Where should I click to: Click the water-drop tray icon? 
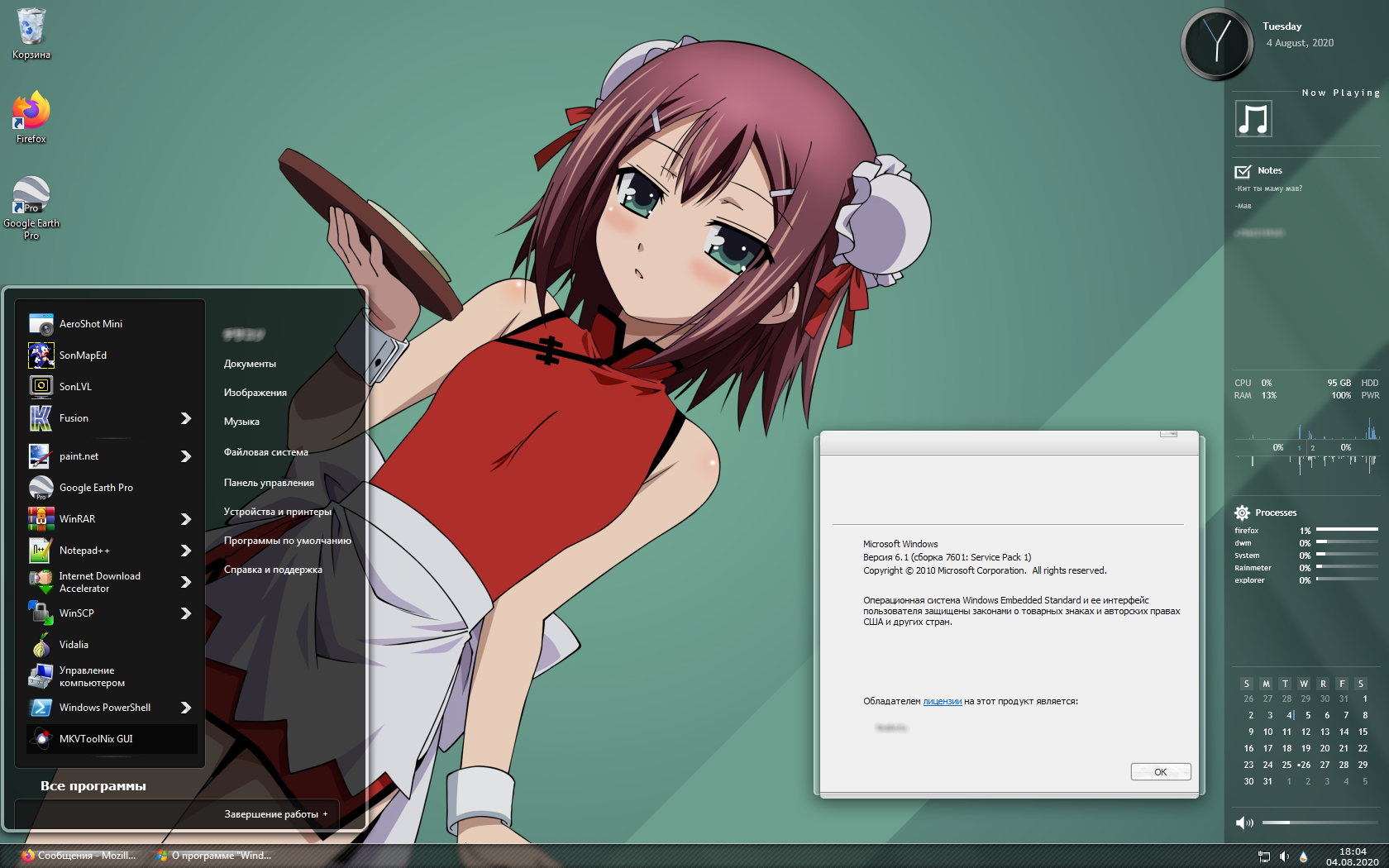1304,856
